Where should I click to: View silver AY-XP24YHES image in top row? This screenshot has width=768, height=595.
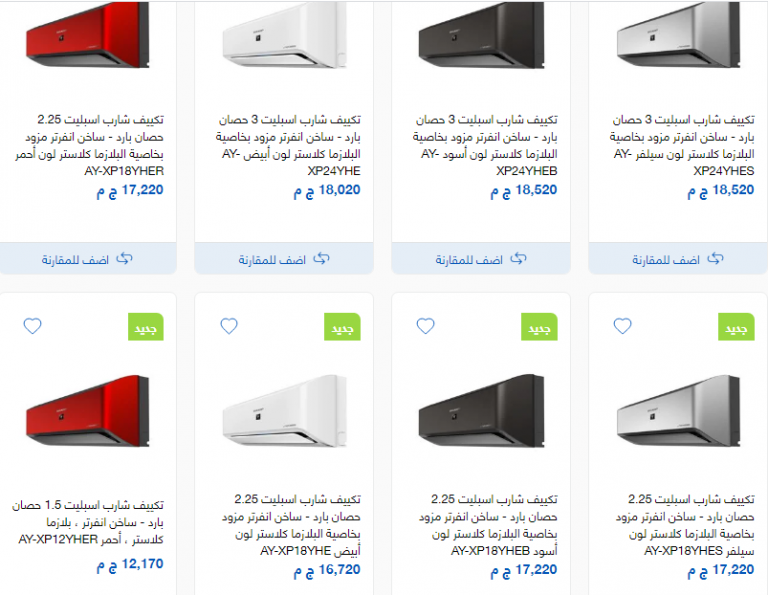tap(678, 35)
